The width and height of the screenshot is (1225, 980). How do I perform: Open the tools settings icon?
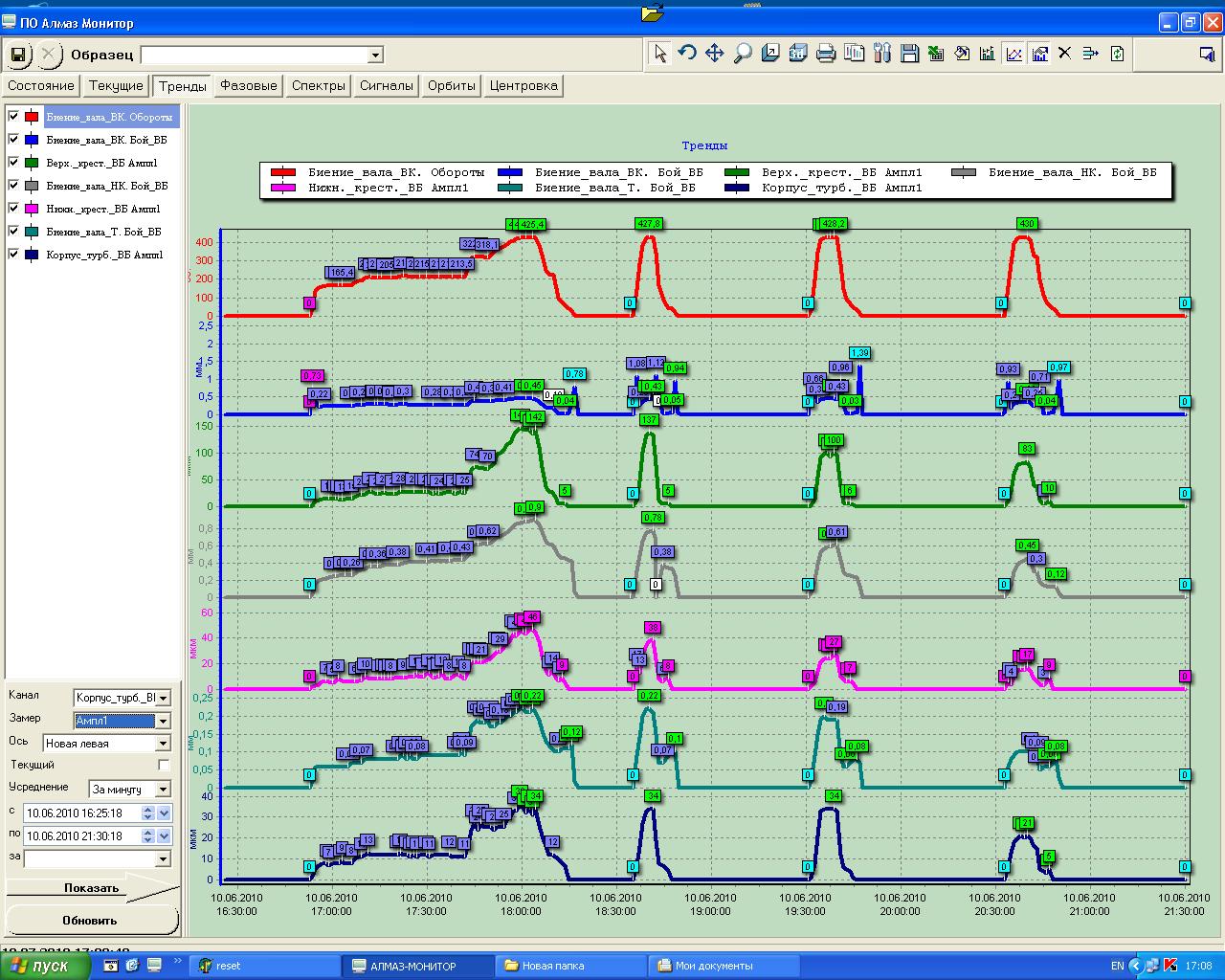(882, 54)
